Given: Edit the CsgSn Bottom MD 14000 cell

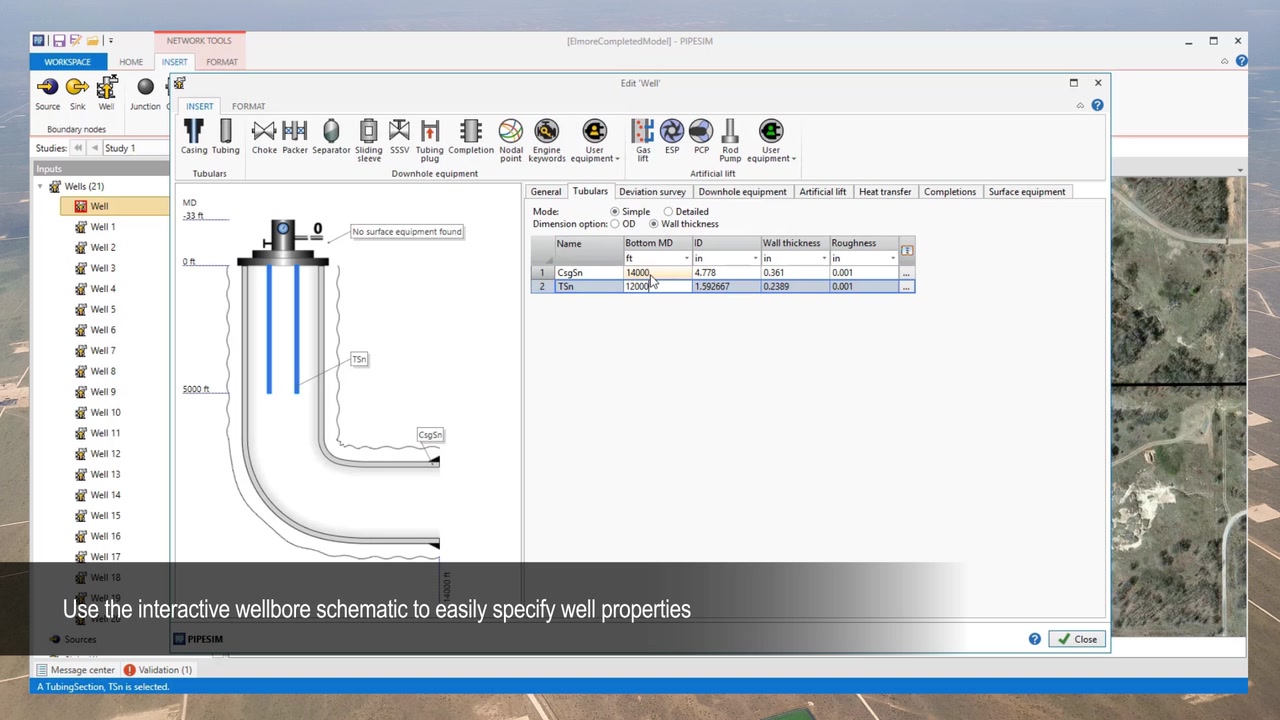Looking at the screenshot, I should 657,273.
